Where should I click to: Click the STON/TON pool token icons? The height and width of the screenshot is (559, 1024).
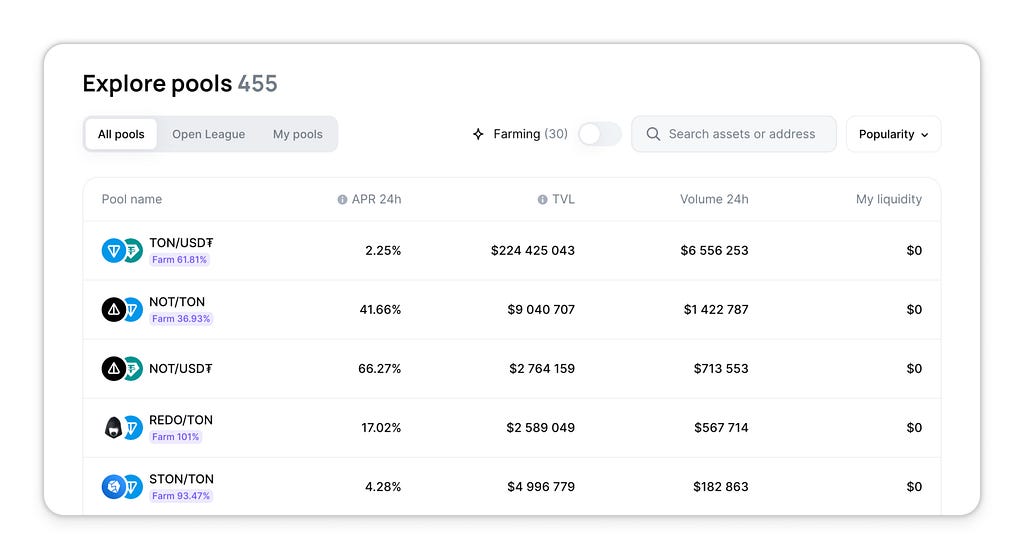click(122, 487)
